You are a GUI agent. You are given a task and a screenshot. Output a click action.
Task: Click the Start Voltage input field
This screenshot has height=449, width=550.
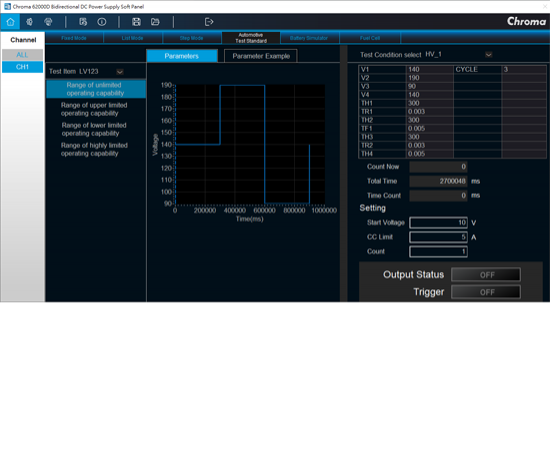[438, 223]
